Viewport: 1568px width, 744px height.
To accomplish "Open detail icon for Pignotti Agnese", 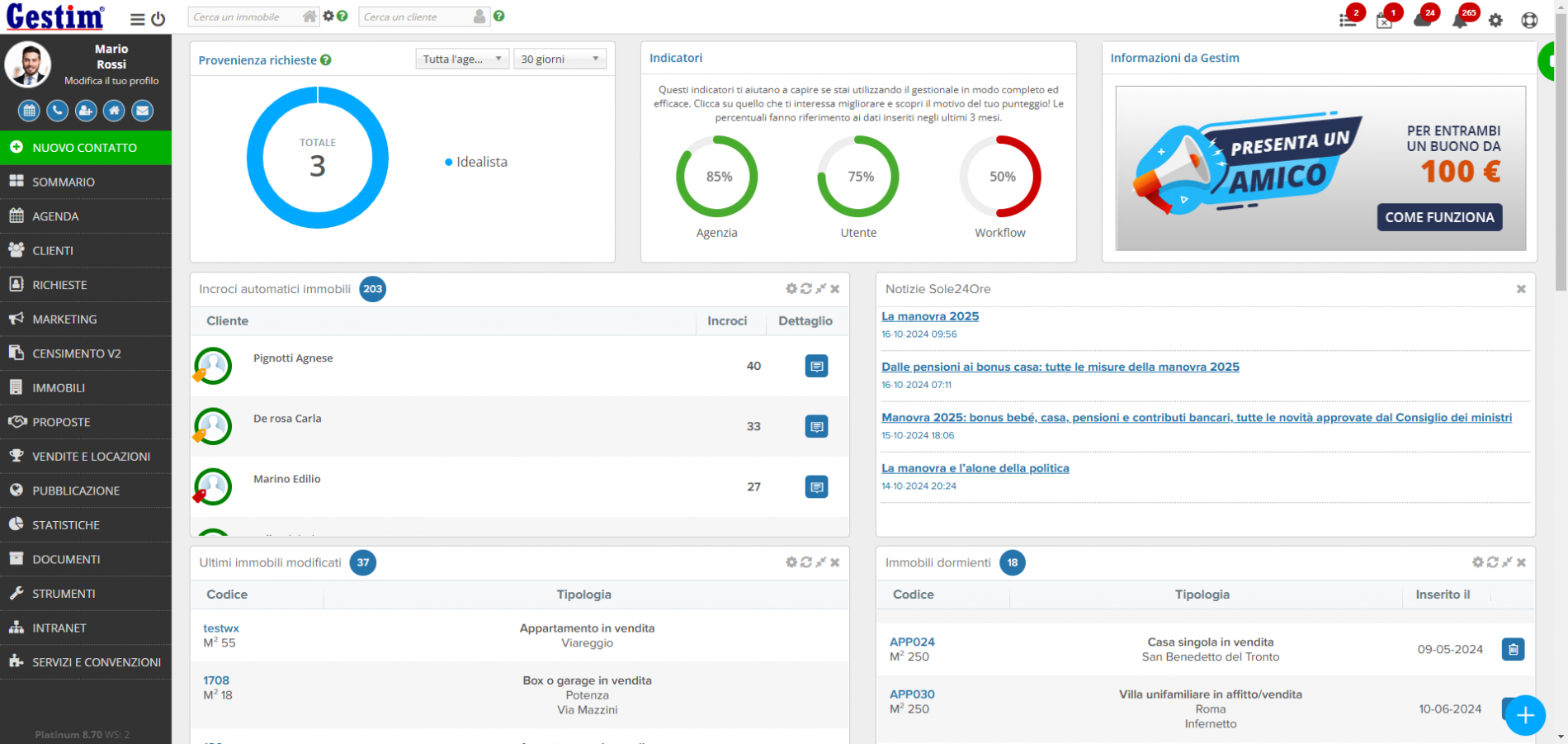I will click(x=816, y=367).
